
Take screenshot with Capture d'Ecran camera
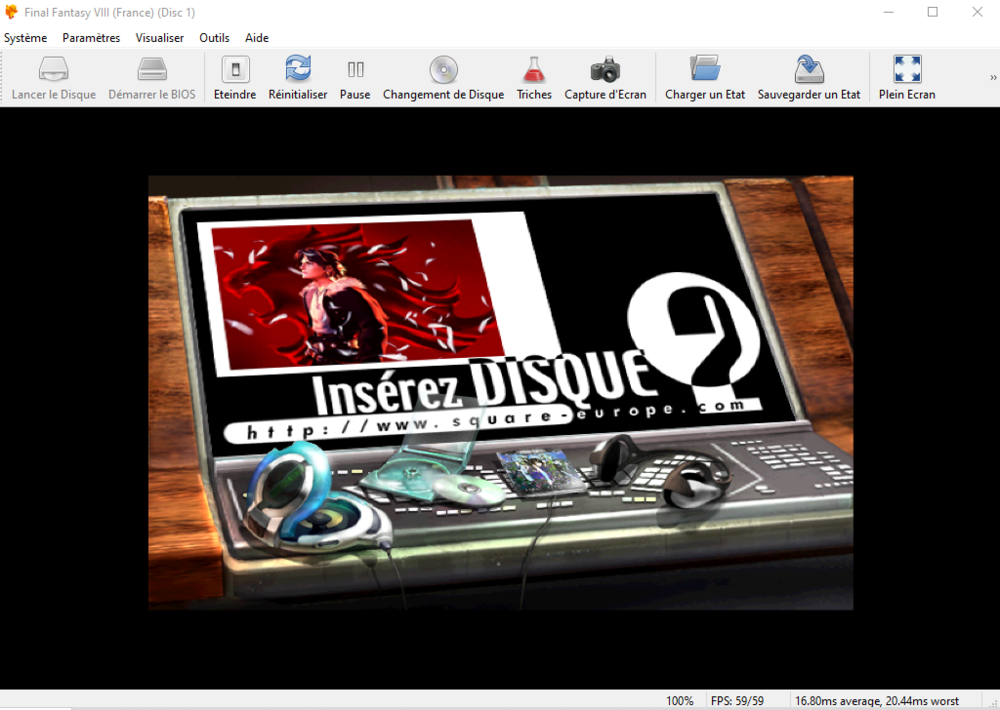(605, 69)
